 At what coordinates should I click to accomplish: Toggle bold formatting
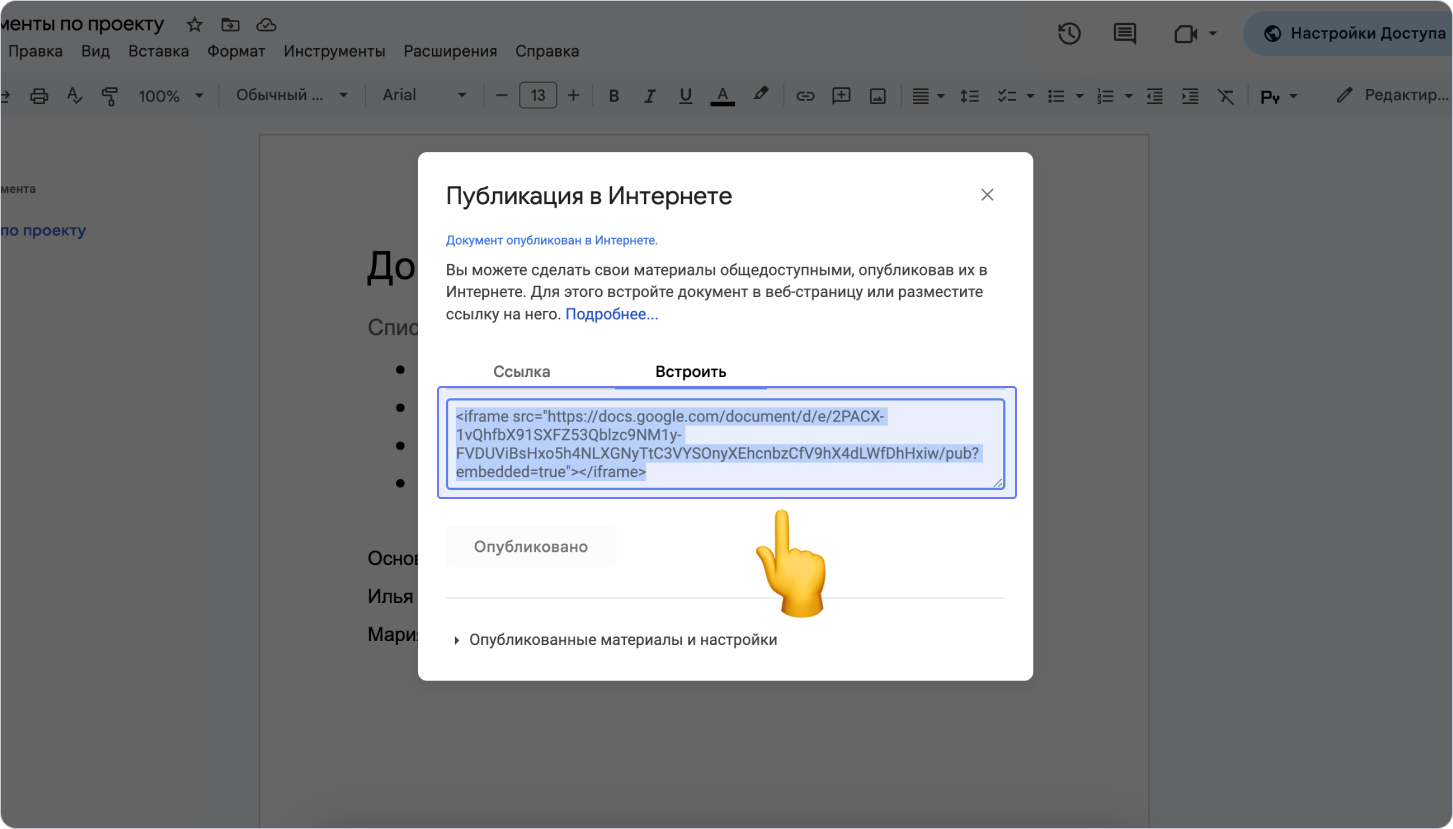pos(614,96)
